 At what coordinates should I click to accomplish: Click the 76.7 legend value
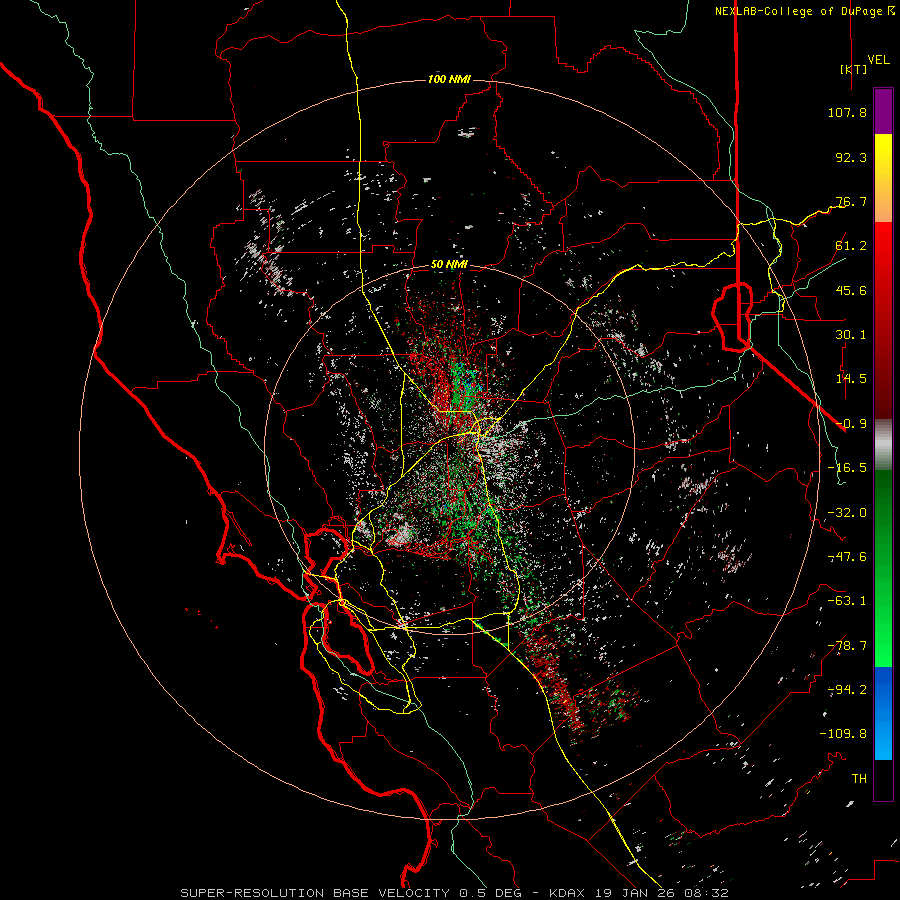point(851,201)
